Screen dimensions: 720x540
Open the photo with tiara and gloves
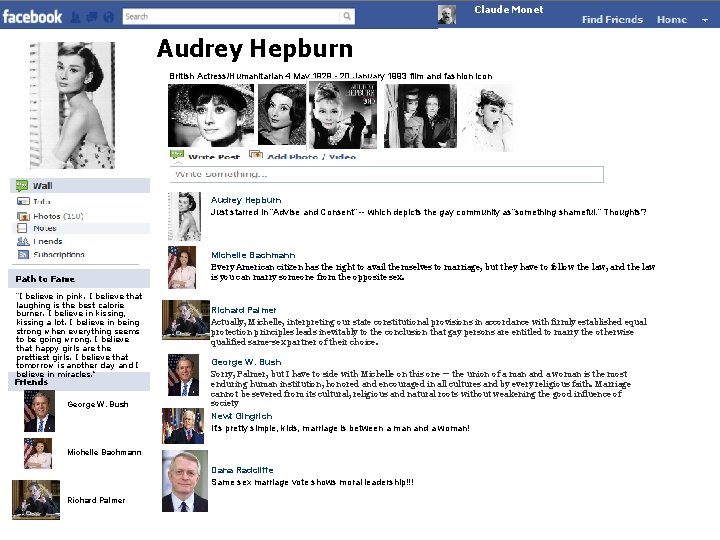[x=343, y=115]
